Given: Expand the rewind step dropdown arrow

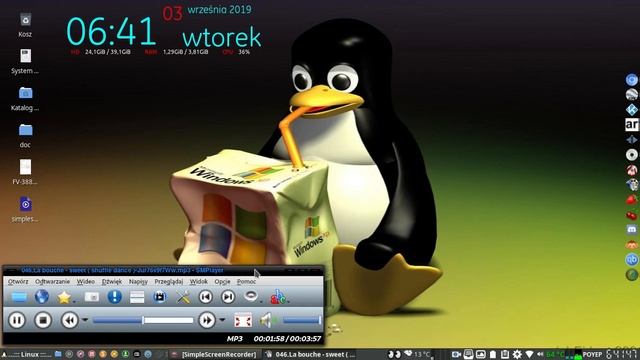Looking at the screenshot, I should click(85, 320).
